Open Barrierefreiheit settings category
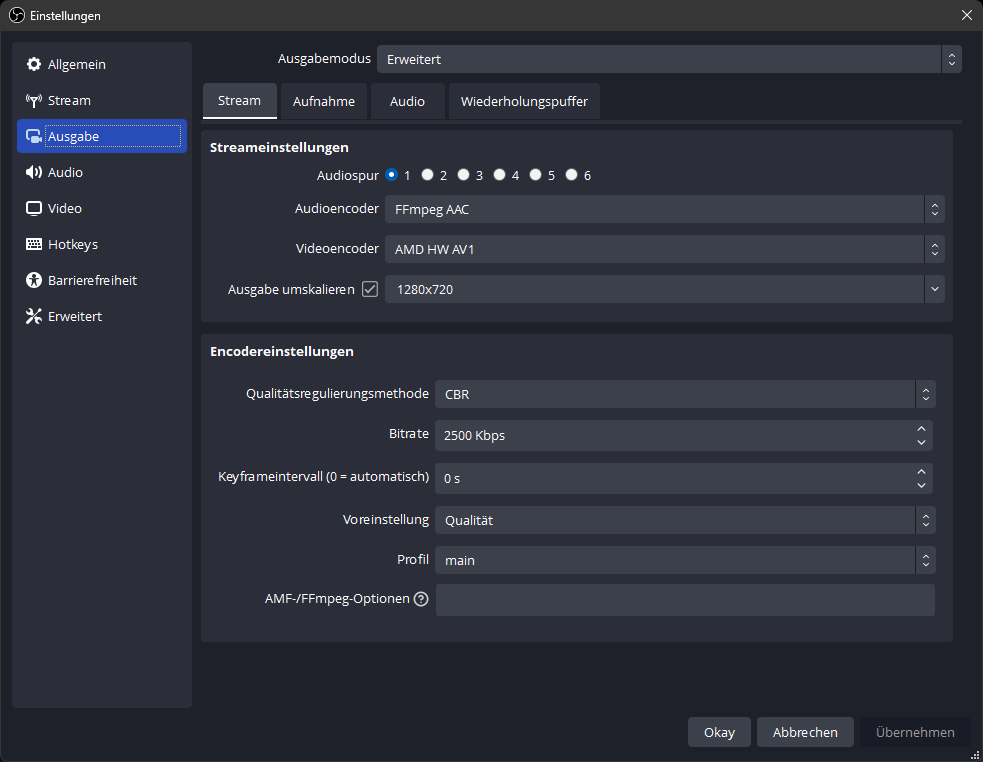983x762 pixels. tap(102, 280)
